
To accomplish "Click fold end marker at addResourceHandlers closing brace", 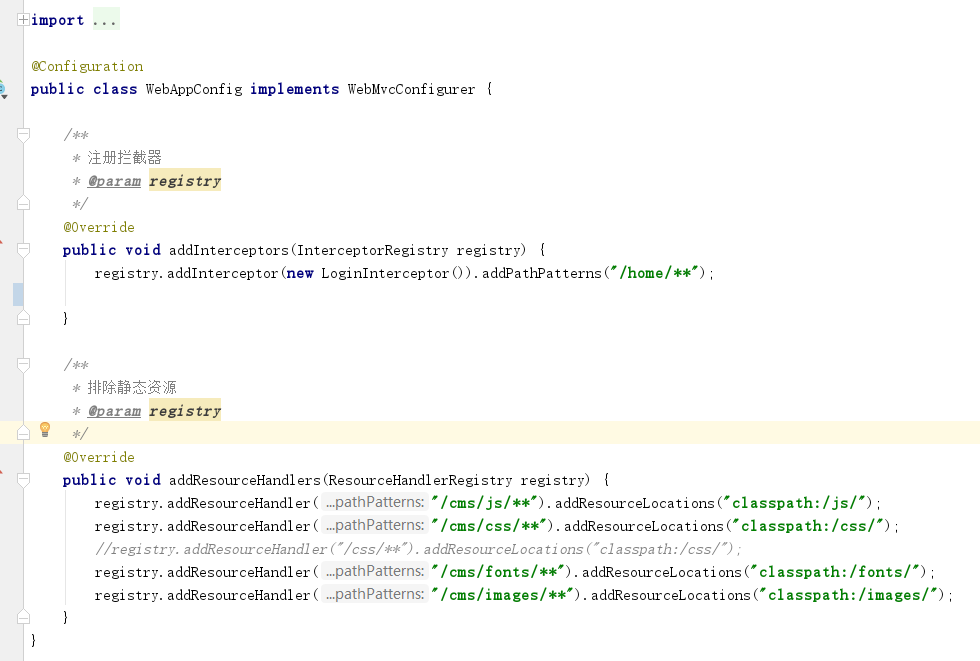I will tap(23, 618).
